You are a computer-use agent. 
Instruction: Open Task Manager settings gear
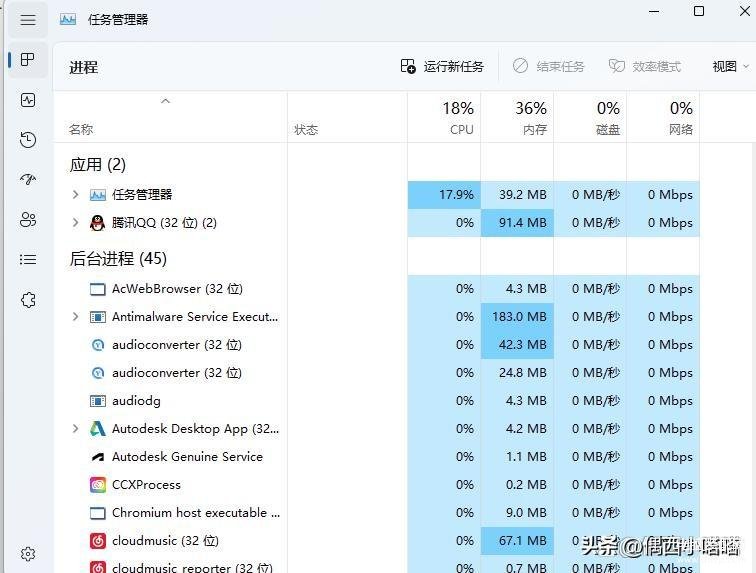[x=28, y=554]
